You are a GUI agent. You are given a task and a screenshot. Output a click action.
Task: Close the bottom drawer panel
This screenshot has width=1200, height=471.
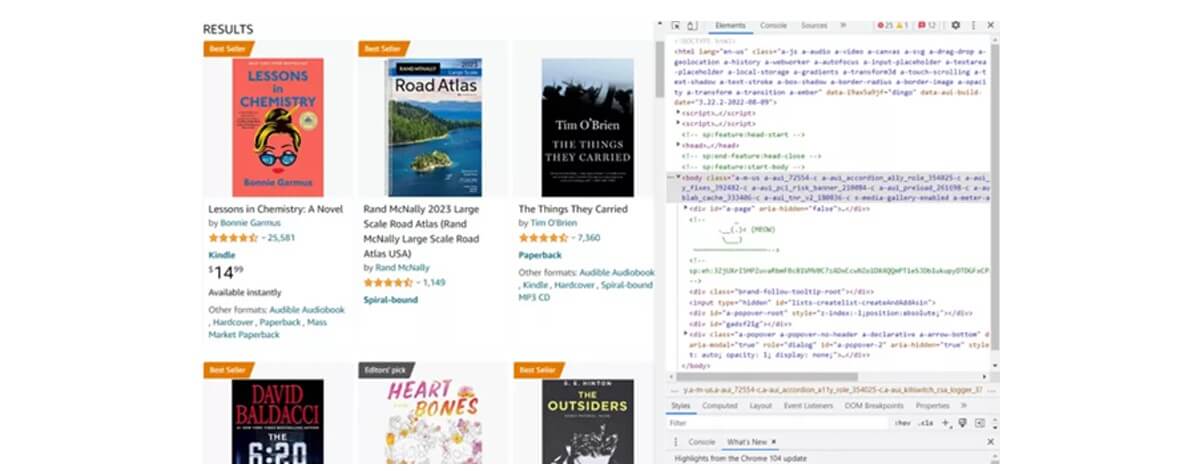(x=990, y=441)
